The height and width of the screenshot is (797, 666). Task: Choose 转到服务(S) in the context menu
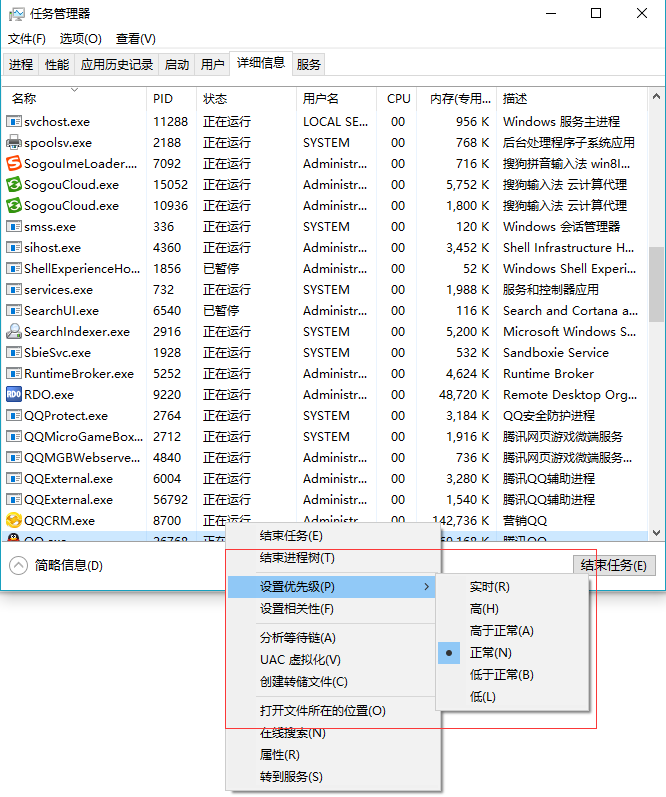333,777
